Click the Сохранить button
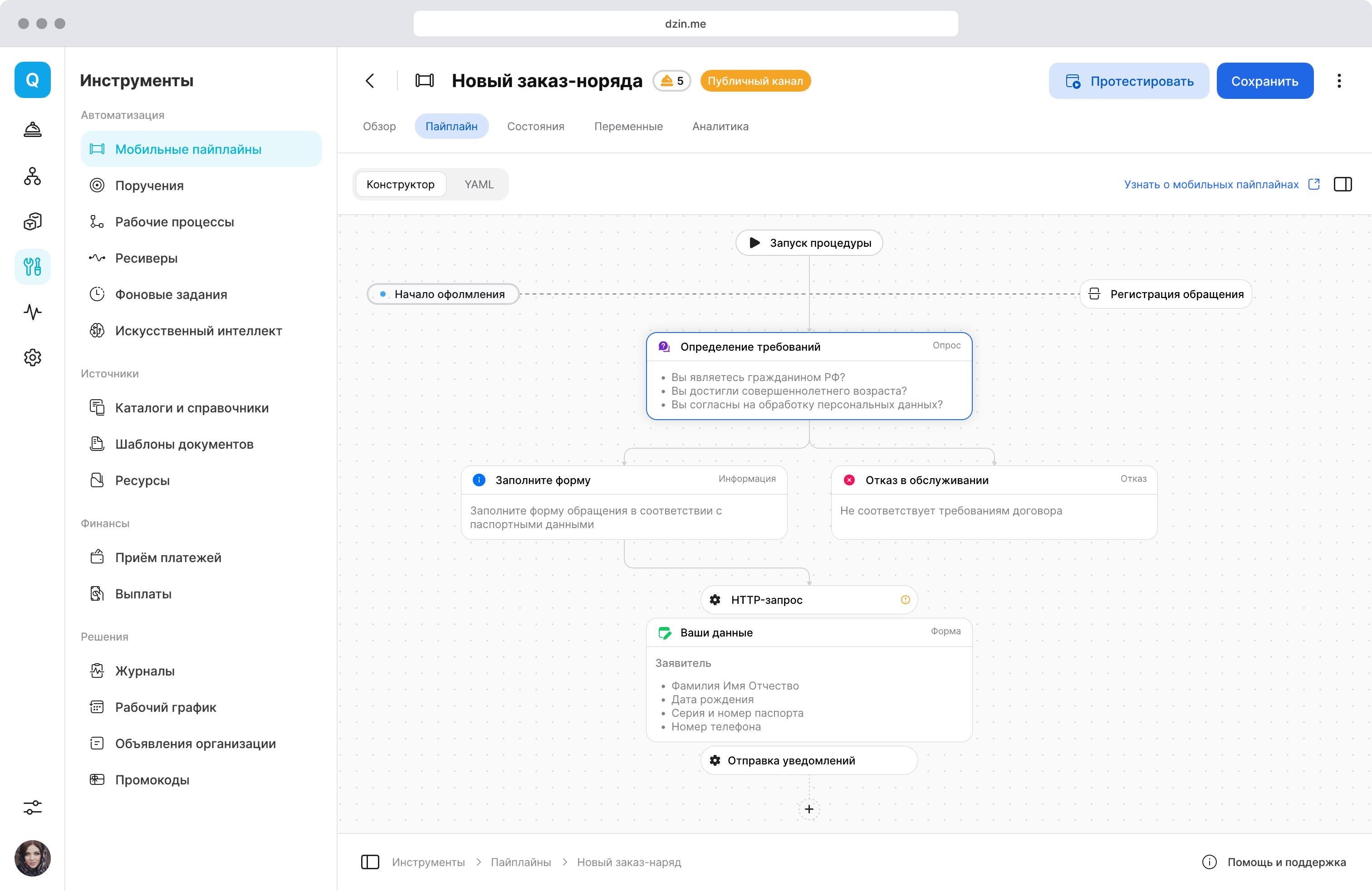This screenshot has height=891, width=1372. [1264, 81]
